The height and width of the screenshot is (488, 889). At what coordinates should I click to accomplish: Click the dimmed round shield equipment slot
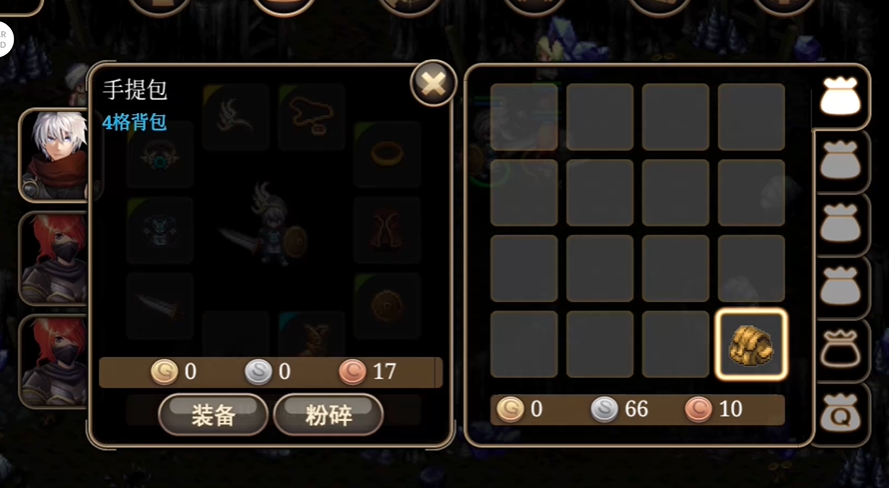pos(387,306)
